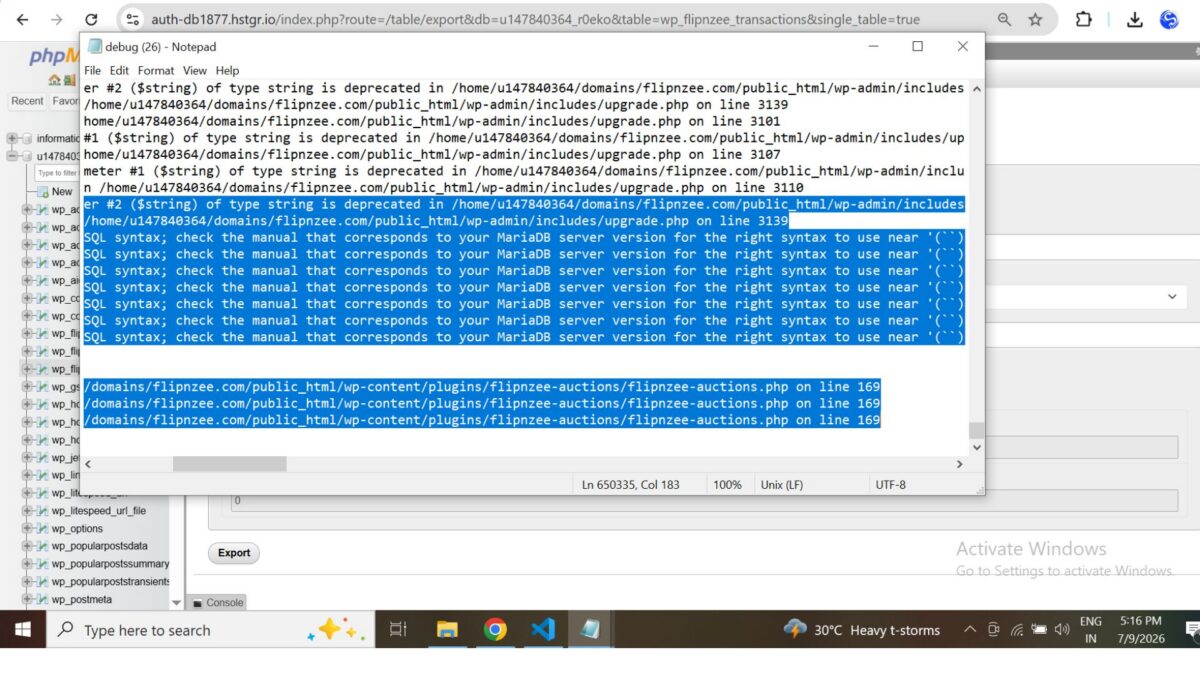Click the Notepad taskbar icon
1200x675 pixels.
click(591, 630)
